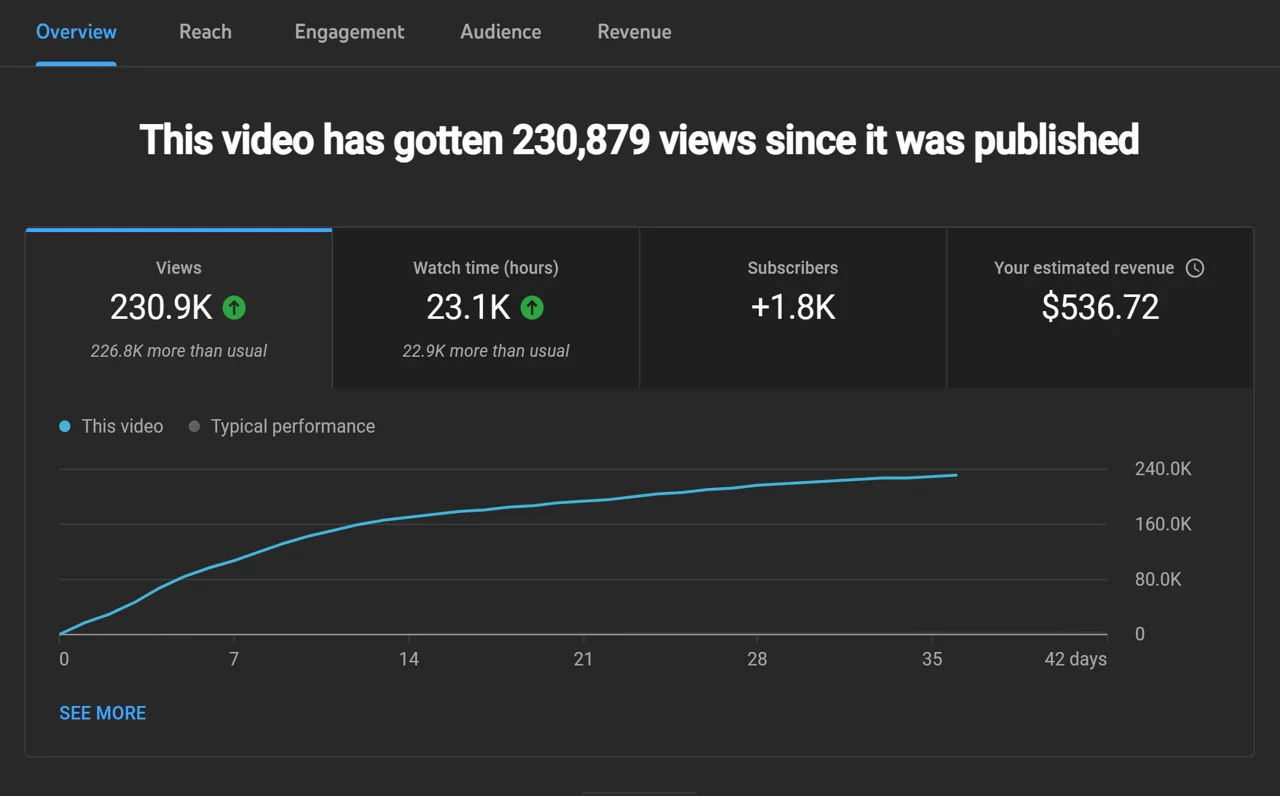Viewport: 1280px width, 796px height.
Task: Open the SEE MORE link
Action: (x=102, y=713)
